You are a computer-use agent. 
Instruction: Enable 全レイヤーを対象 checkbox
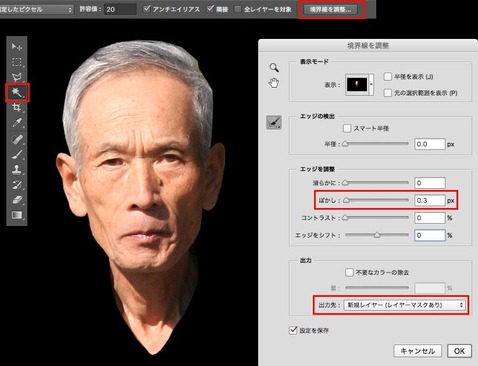[238, 9]
